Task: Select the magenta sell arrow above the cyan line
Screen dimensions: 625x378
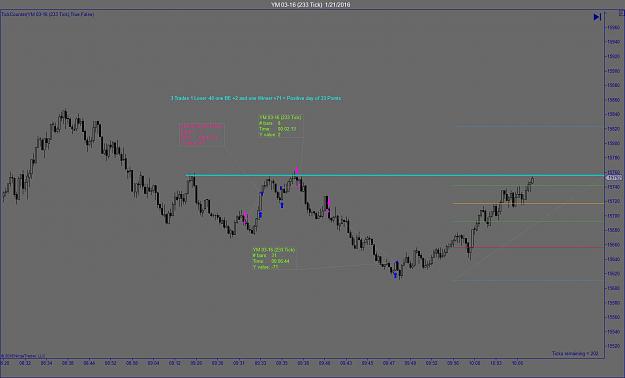Action: [x=297, y=171]
